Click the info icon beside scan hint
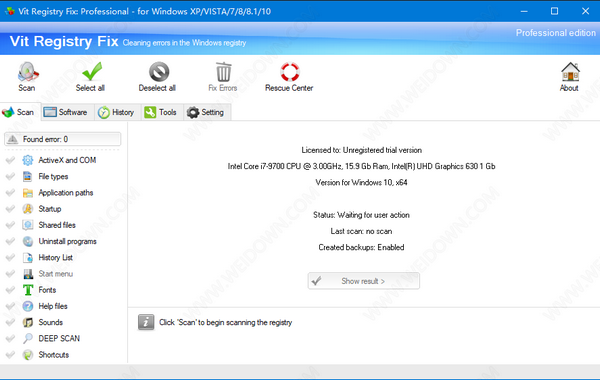The height and width of the screenshot is (380, 600). [x=146, y=322]
